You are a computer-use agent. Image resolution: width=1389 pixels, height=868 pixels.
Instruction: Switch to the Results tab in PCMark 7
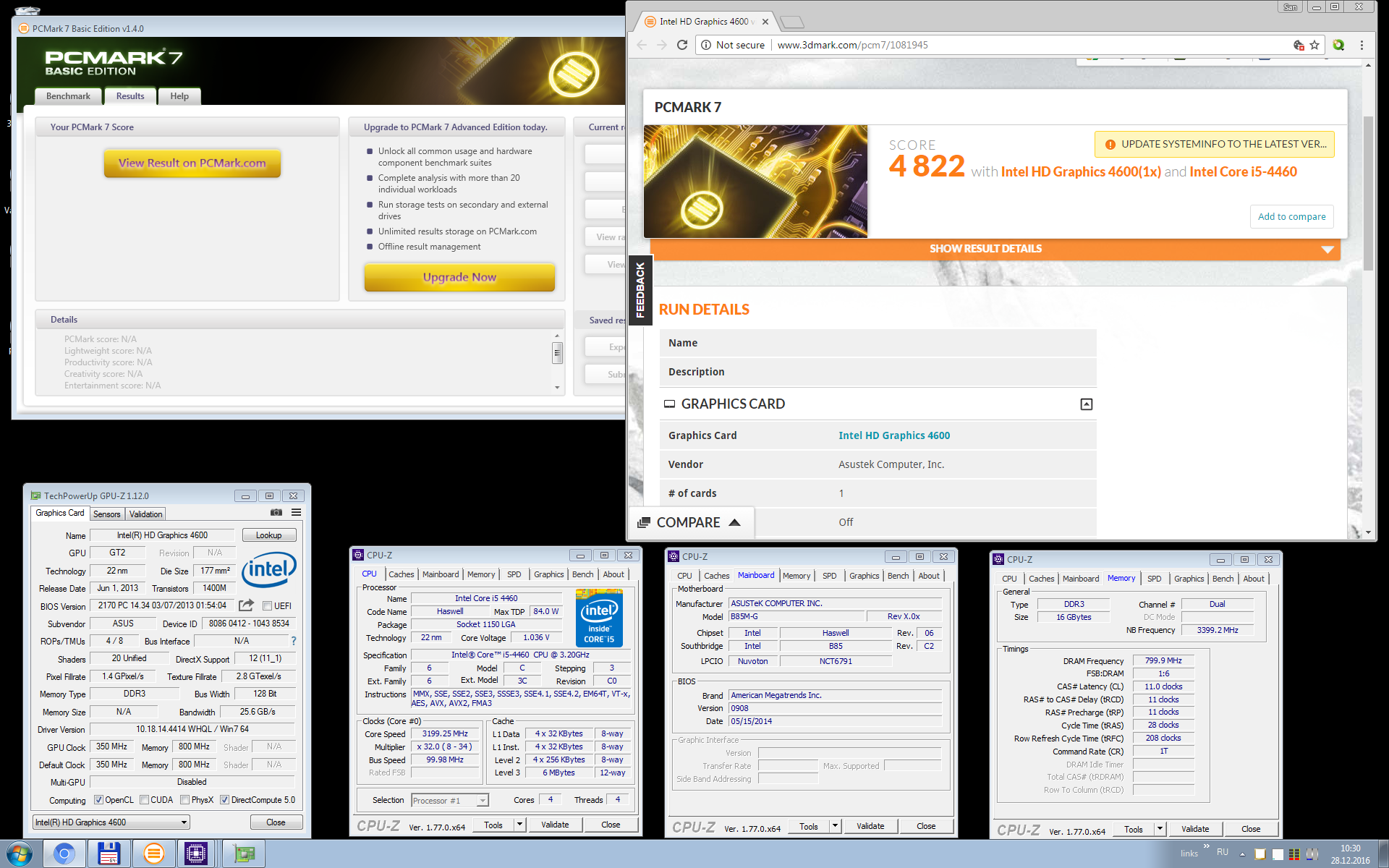pyautogui.click(x=130, y=95)
